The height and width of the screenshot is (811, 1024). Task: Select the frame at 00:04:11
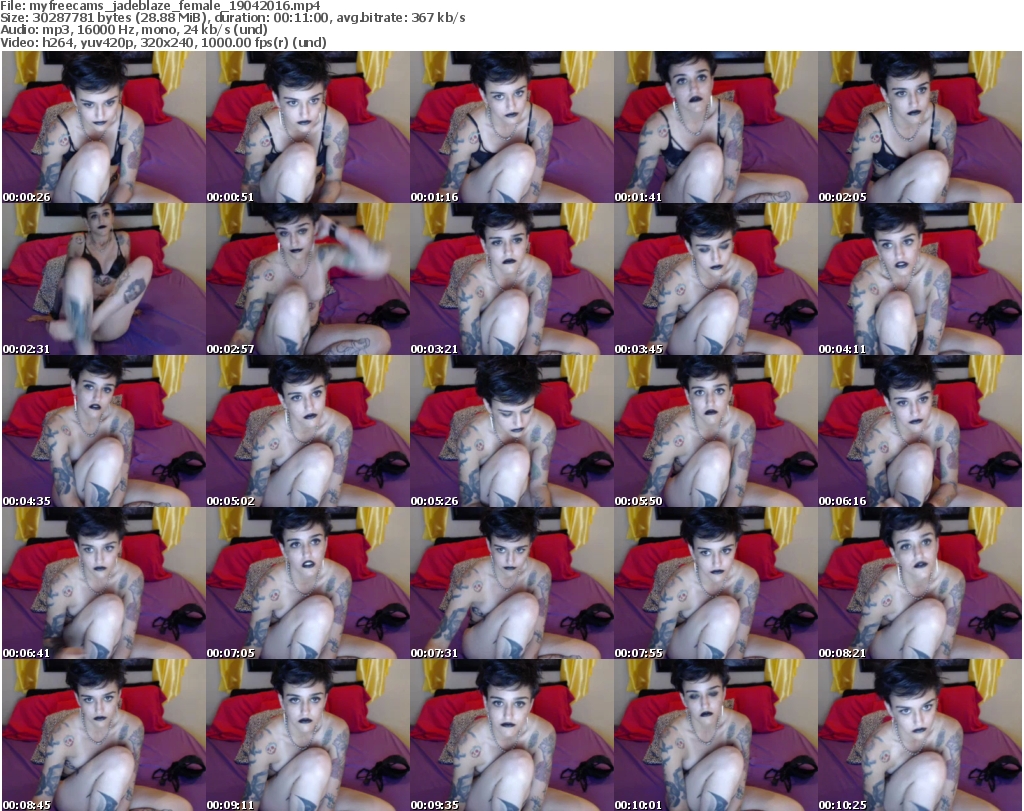920,279
